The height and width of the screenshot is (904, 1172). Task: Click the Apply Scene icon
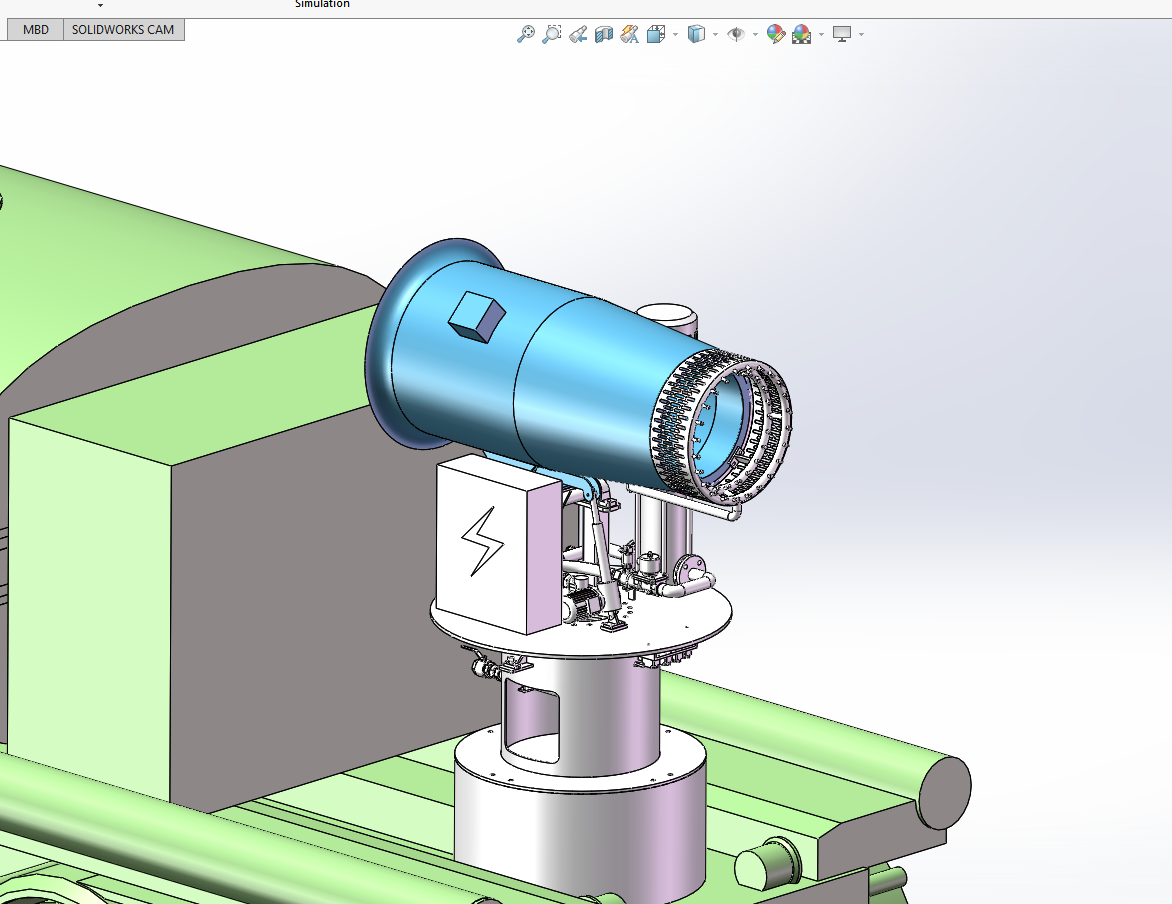pyautogui.click(x=801, y=34)
